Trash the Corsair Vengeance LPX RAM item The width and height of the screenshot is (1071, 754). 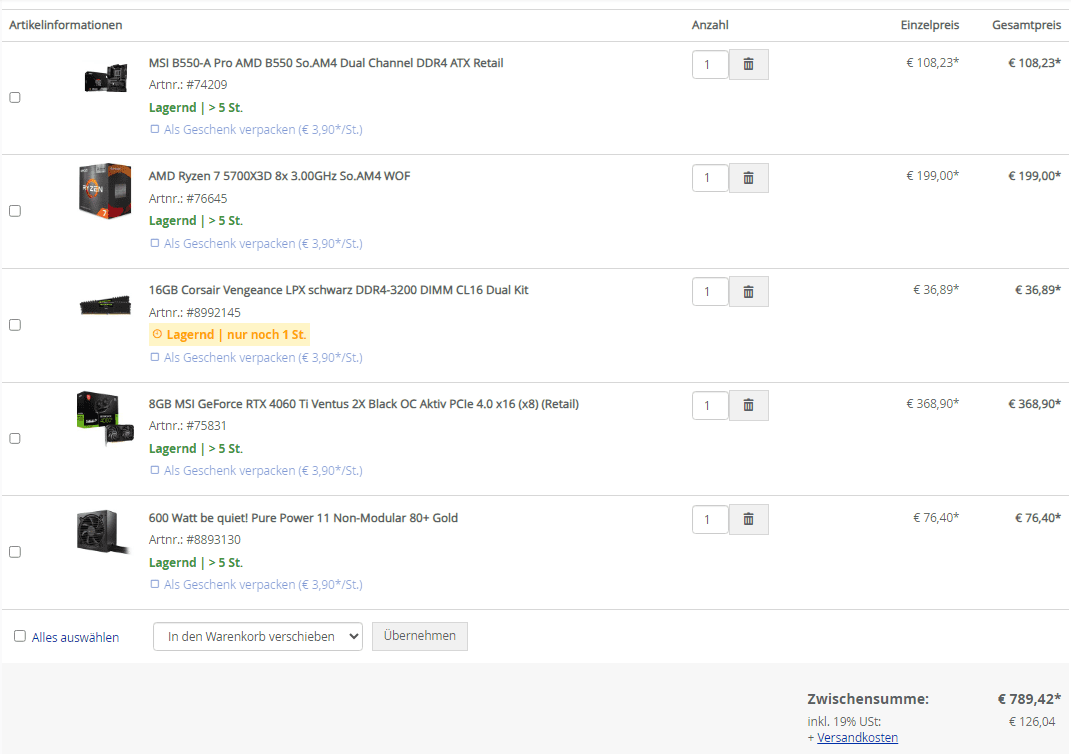[x=749, y=292]
